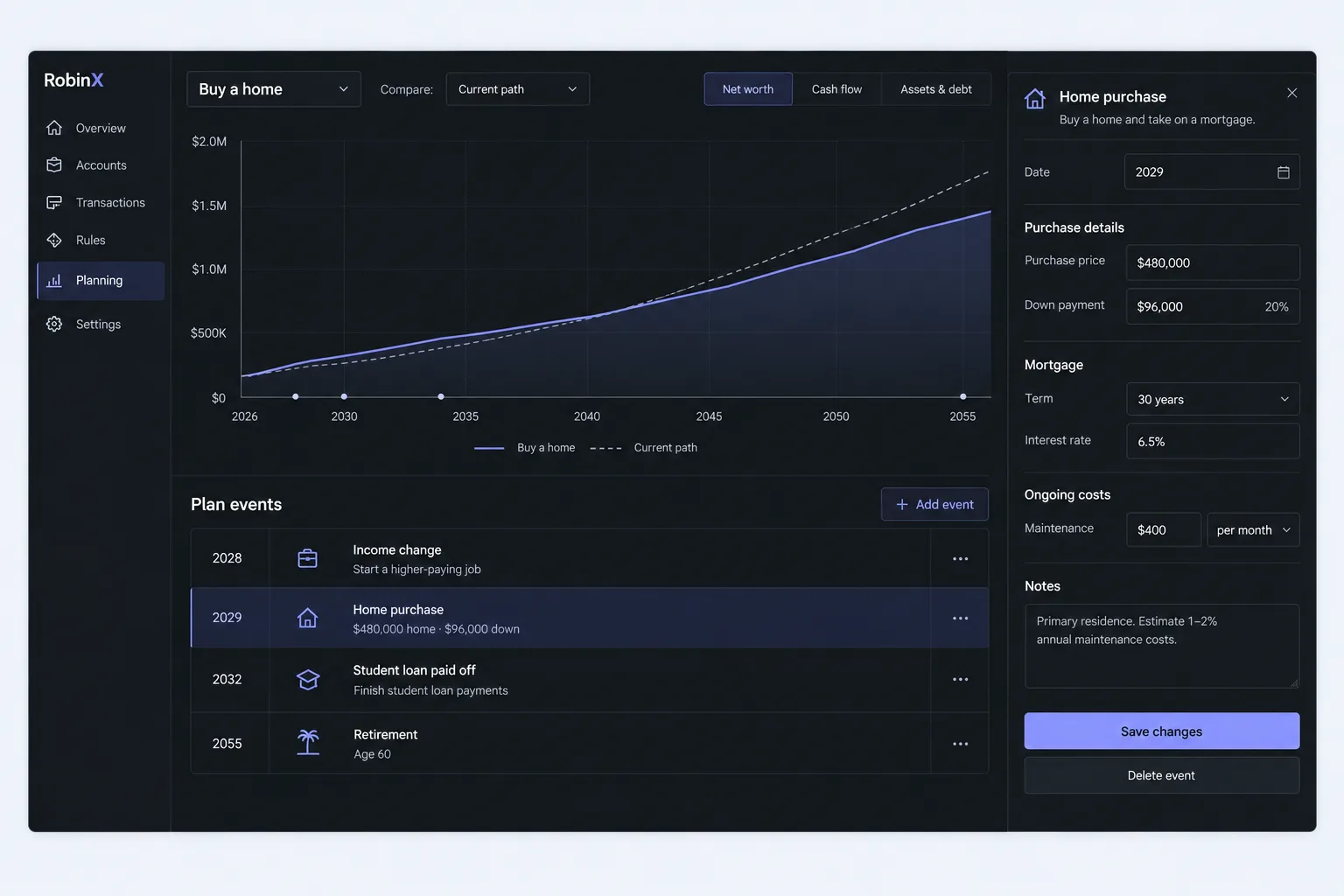Expand the mortgage Term 30 years dropdown

coord(1213,399)
